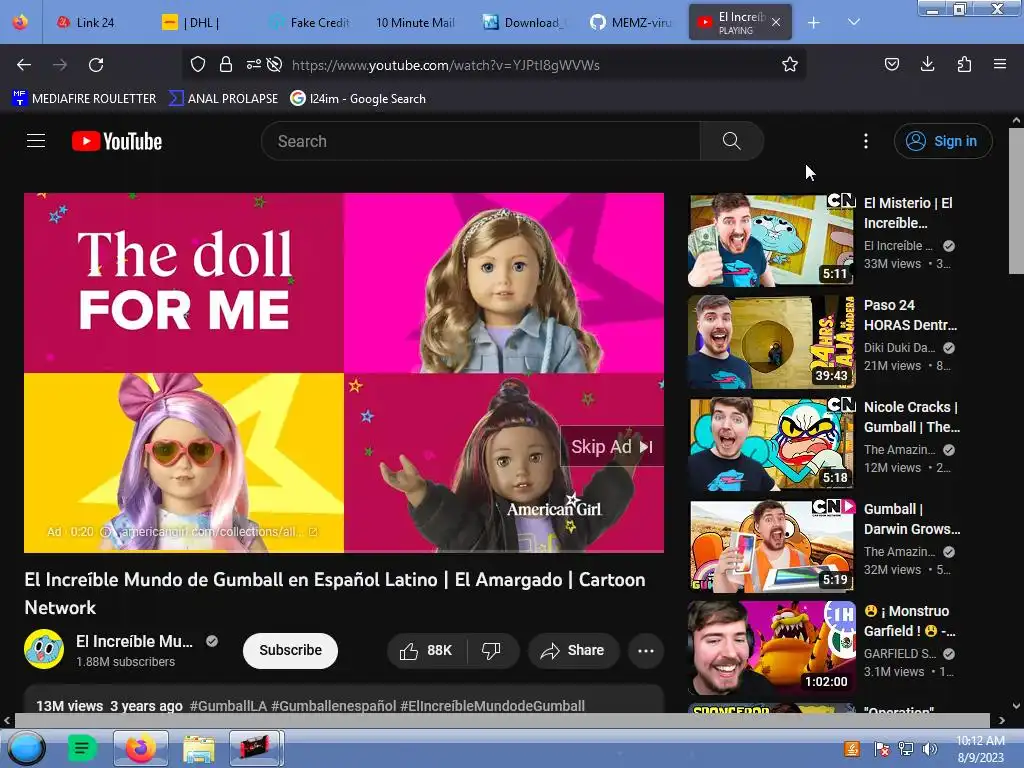
Task: Skip the American Girl ad
Action: pyautogui.click(x=612, y=447)
